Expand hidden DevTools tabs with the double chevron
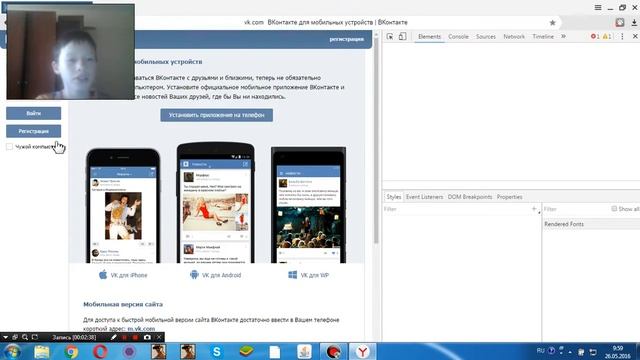The image size is (640, 360). [x=563, y=36]
